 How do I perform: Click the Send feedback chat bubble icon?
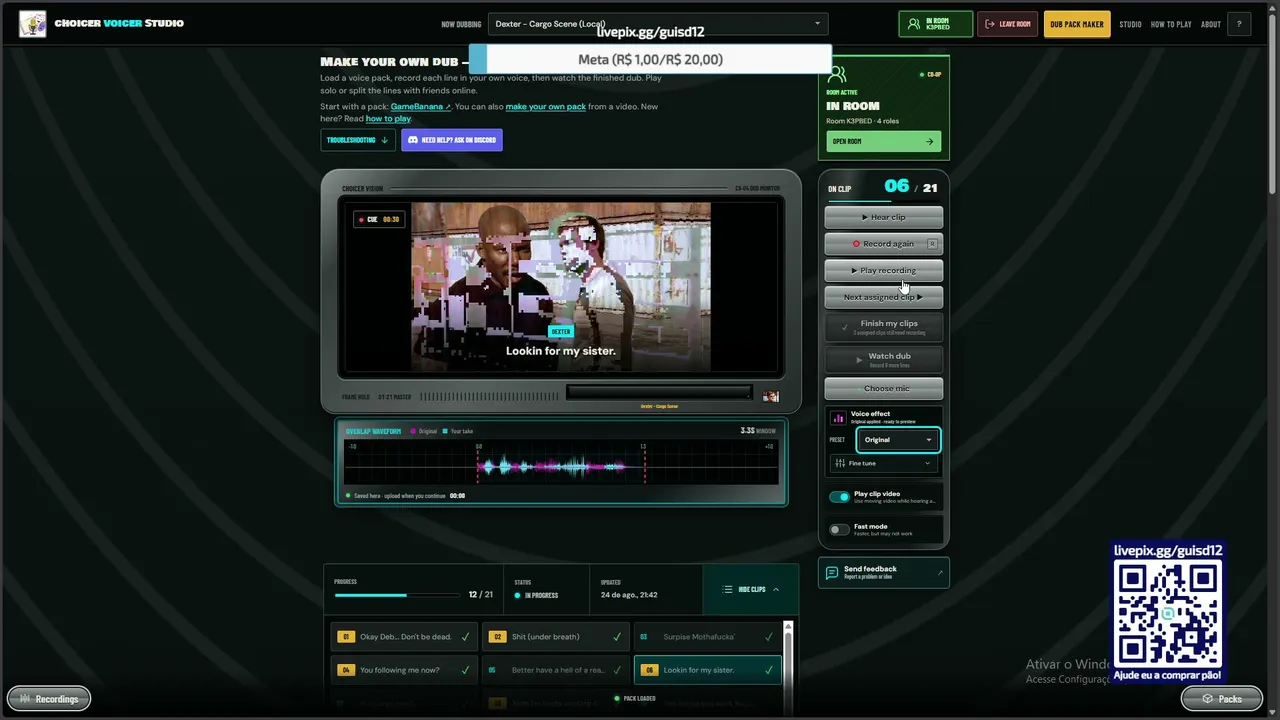tap(832, 573)
